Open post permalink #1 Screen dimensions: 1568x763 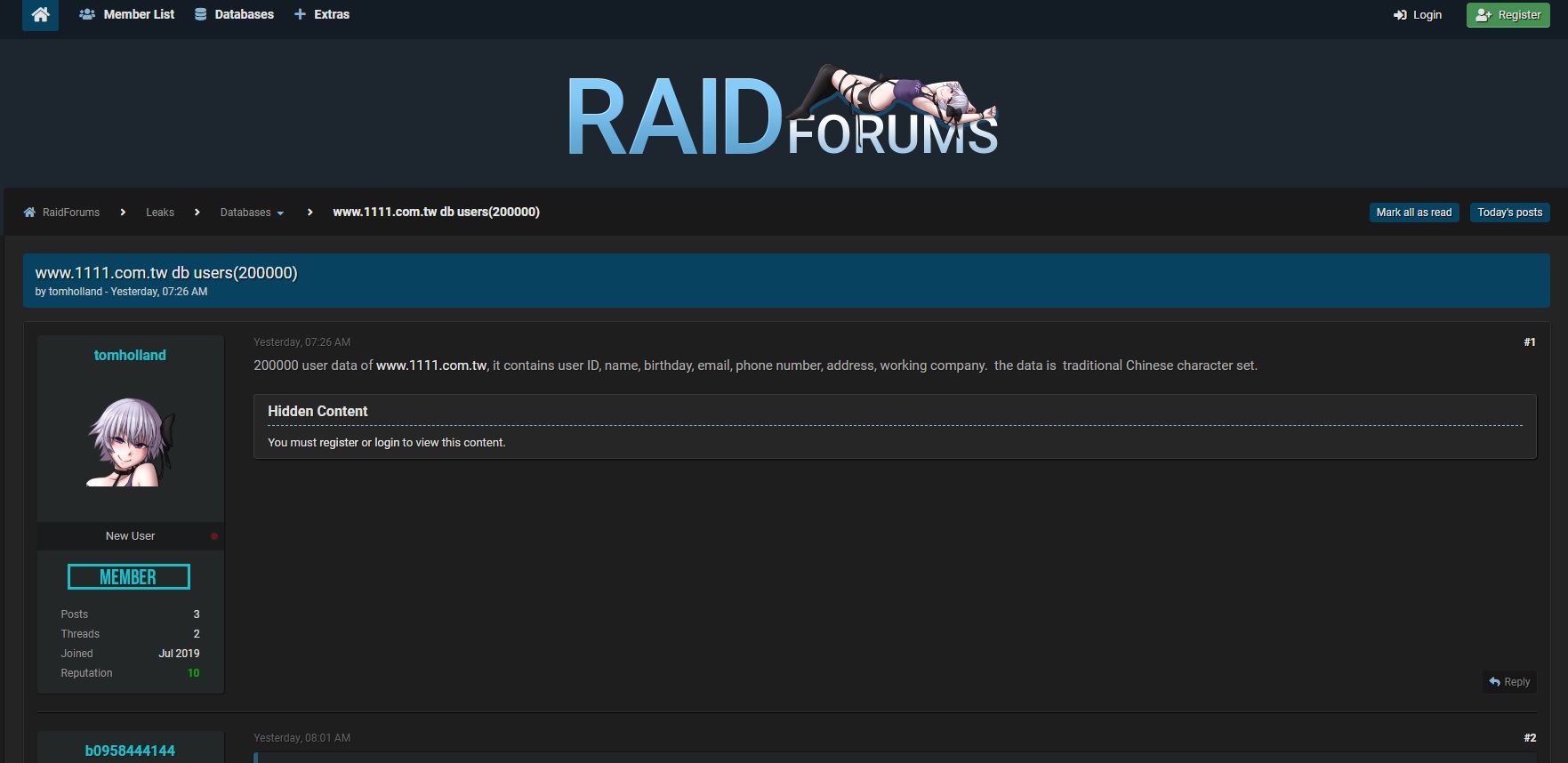coord(1529,342)
